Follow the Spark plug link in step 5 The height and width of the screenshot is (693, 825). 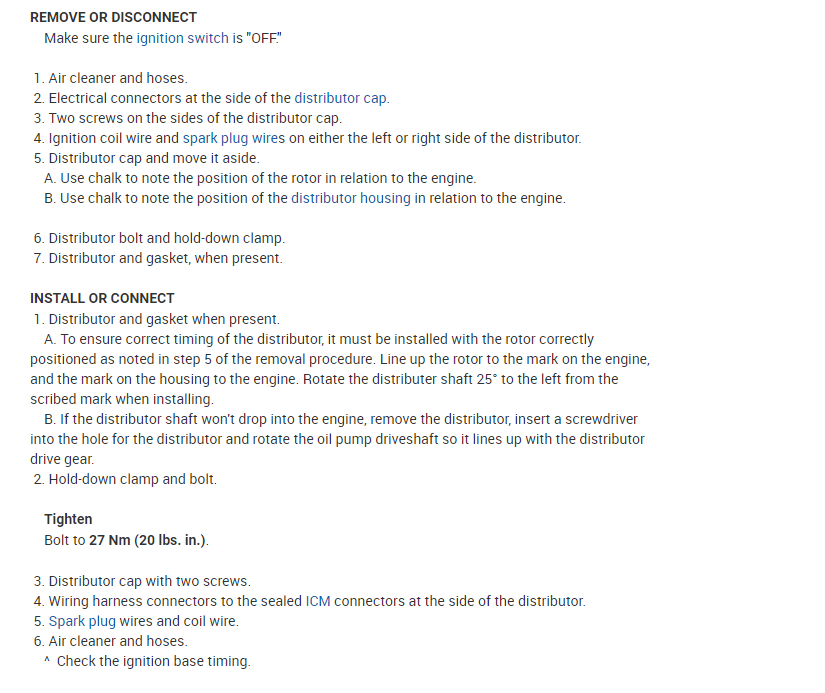(82, 621)
